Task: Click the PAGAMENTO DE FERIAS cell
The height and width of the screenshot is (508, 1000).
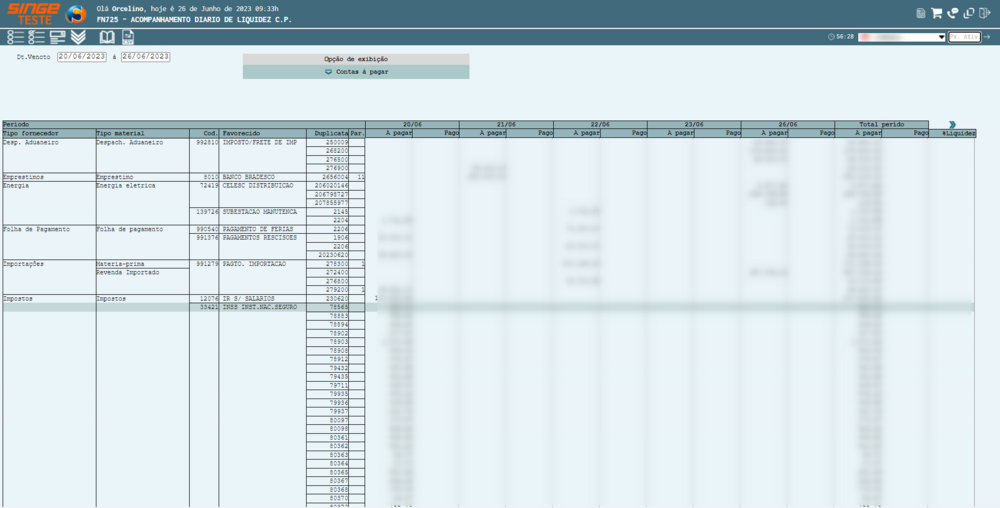Action: click(x=263, y=229)
